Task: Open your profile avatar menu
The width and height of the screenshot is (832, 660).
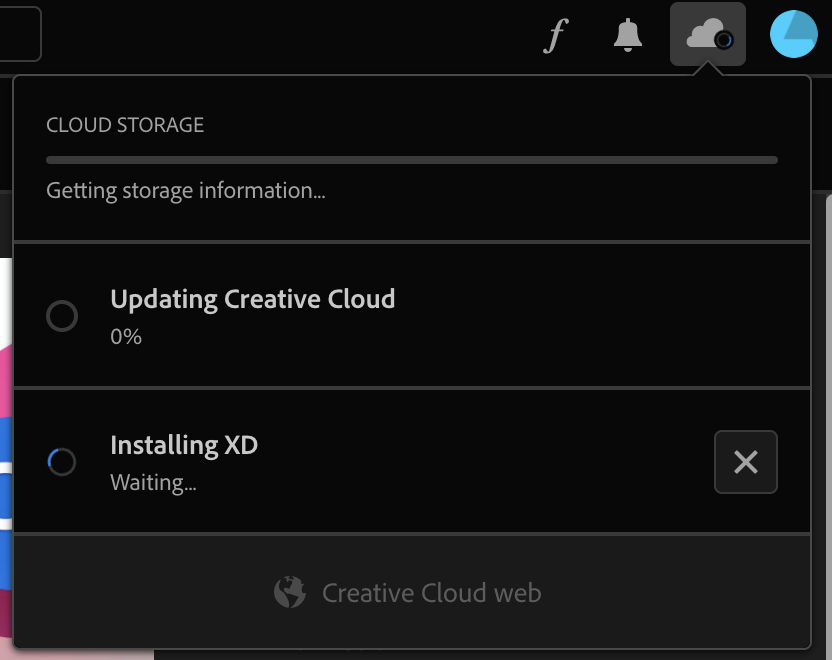Action: coord(793,34)
